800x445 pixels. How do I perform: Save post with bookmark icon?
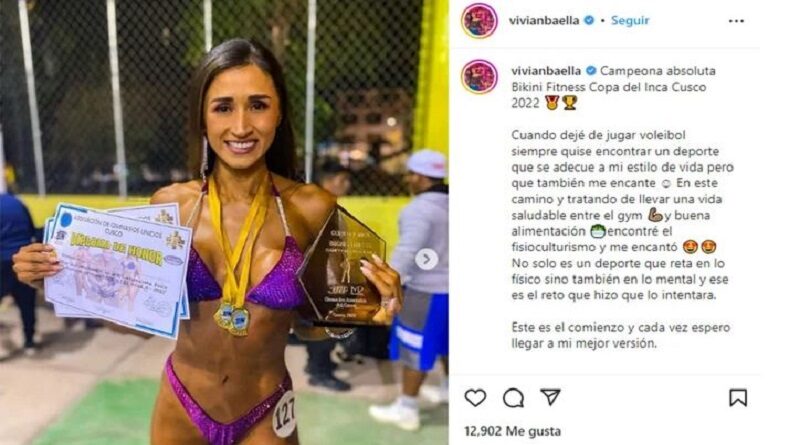click(738, 398)
